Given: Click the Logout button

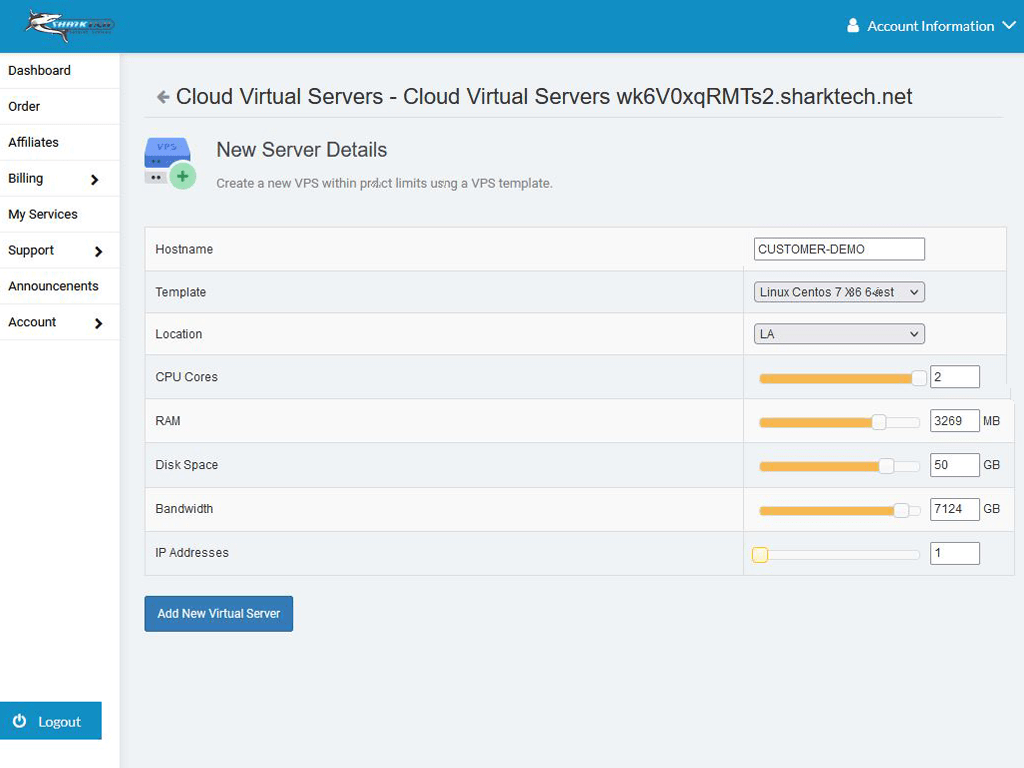Looking at the screenshot, I should [51, 721].
